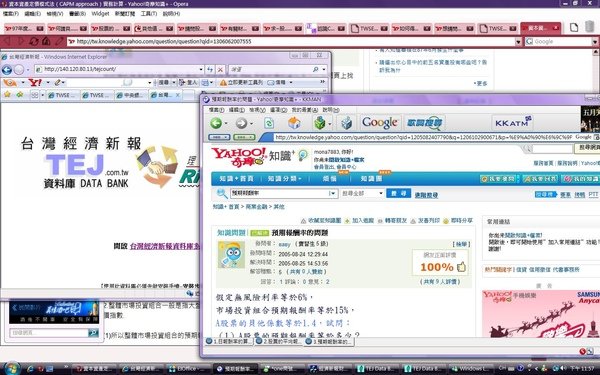Open the Opera address bar dropdown arrow
Image resolution: width=600 pixels, height=375 pixels.
[x=518, y=42]
